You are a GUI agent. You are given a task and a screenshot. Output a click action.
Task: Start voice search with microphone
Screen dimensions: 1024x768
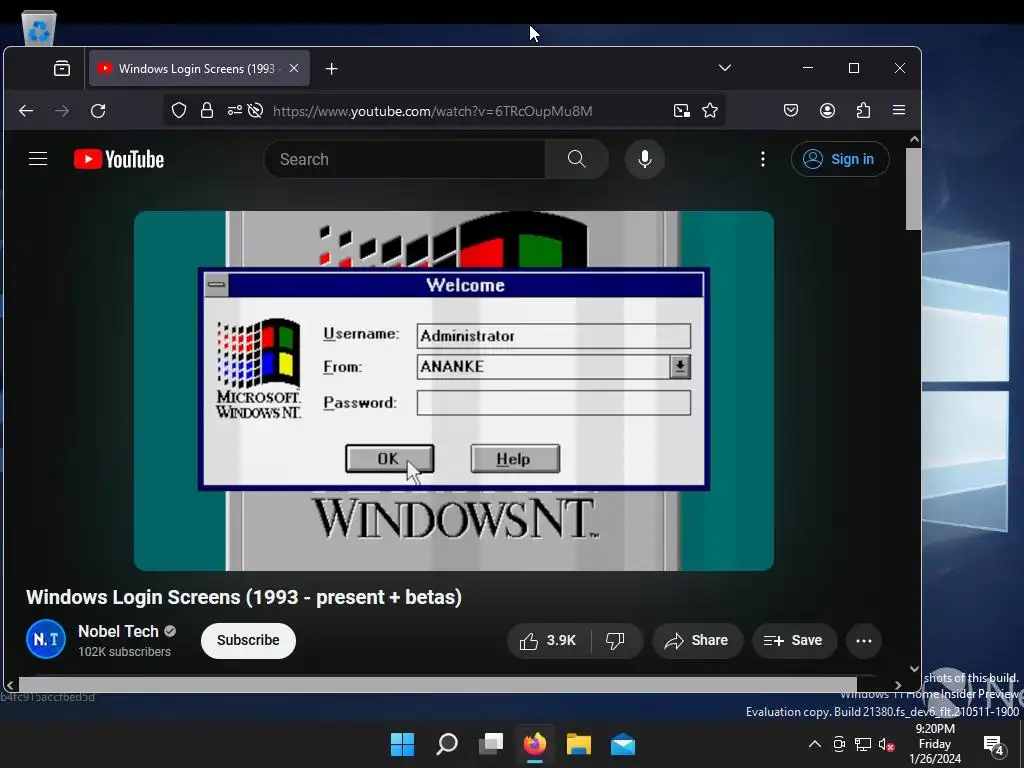coord(645,159)
